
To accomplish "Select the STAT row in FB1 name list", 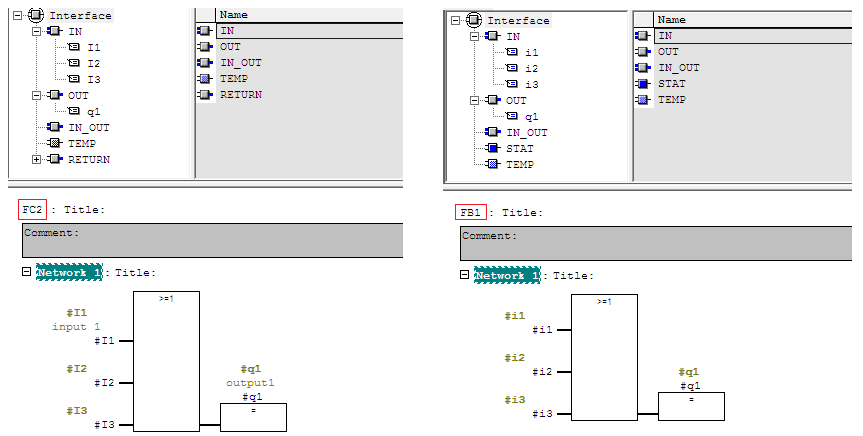I will [671, 84].
